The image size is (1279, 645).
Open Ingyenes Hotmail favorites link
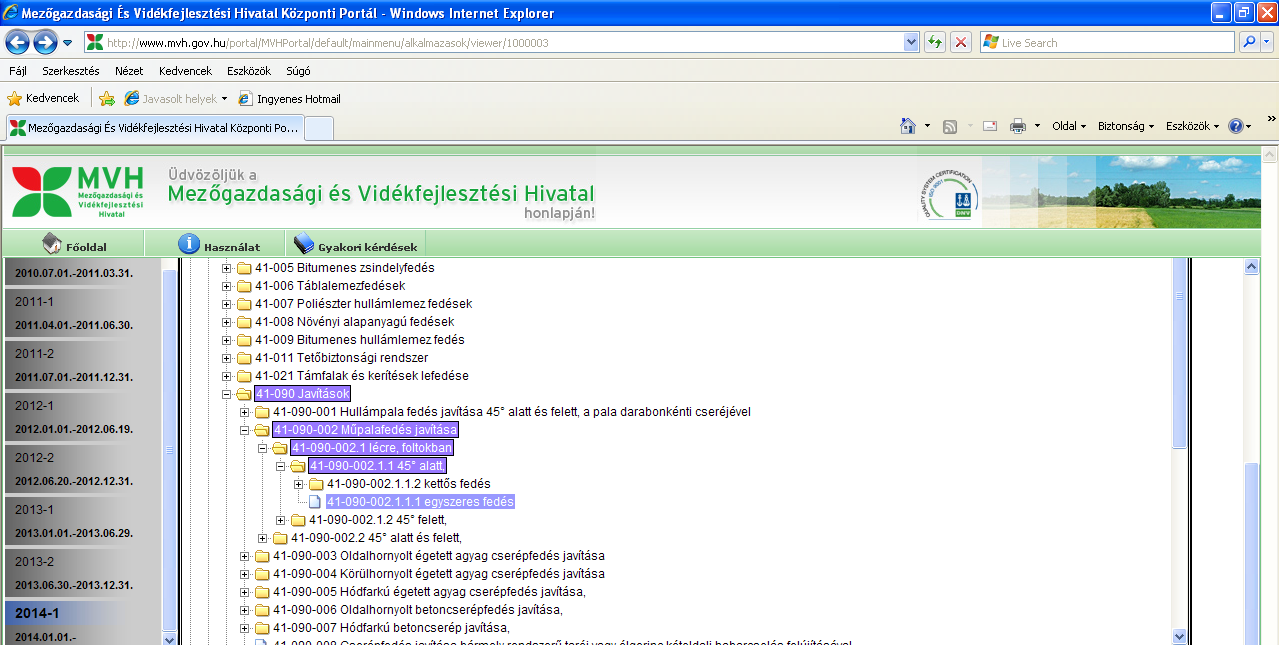[289, 99]
